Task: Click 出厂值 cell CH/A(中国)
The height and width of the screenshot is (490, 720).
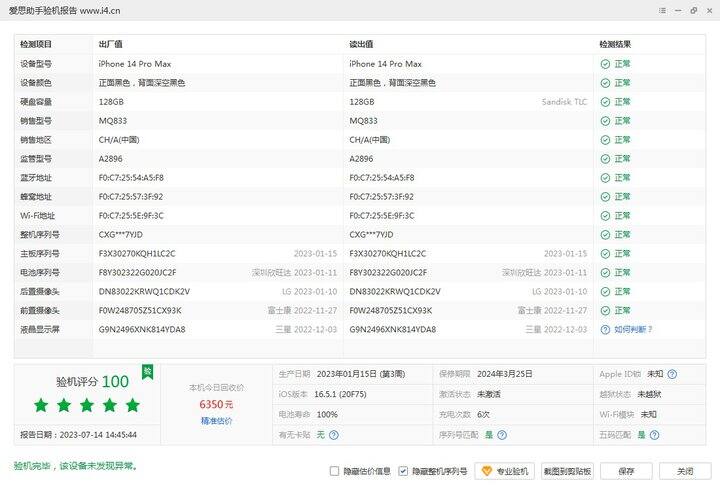Action: coord(119,140)
